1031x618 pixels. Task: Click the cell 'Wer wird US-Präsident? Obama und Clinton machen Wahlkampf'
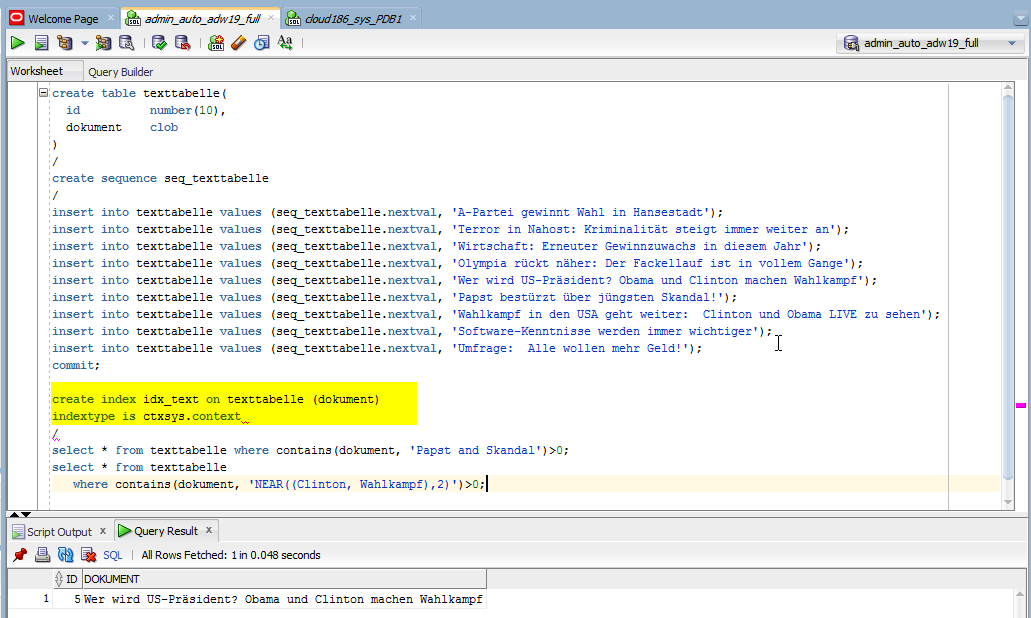(284, 599)
